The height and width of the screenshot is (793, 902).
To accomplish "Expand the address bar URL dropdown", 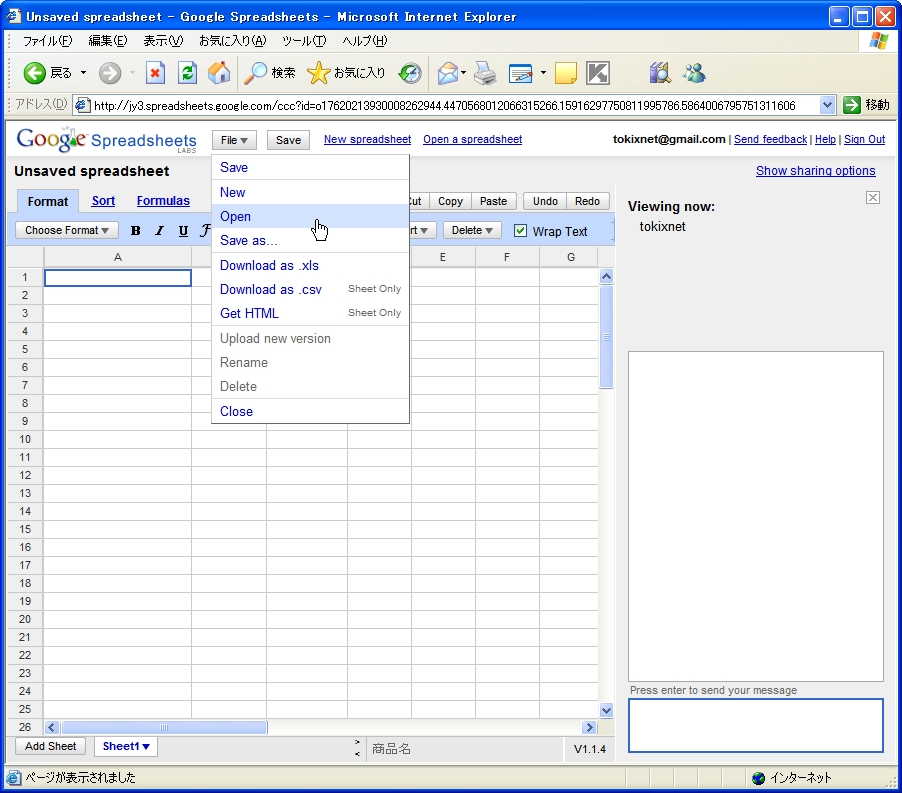I will pyautogui.click(x=827, y=105).
